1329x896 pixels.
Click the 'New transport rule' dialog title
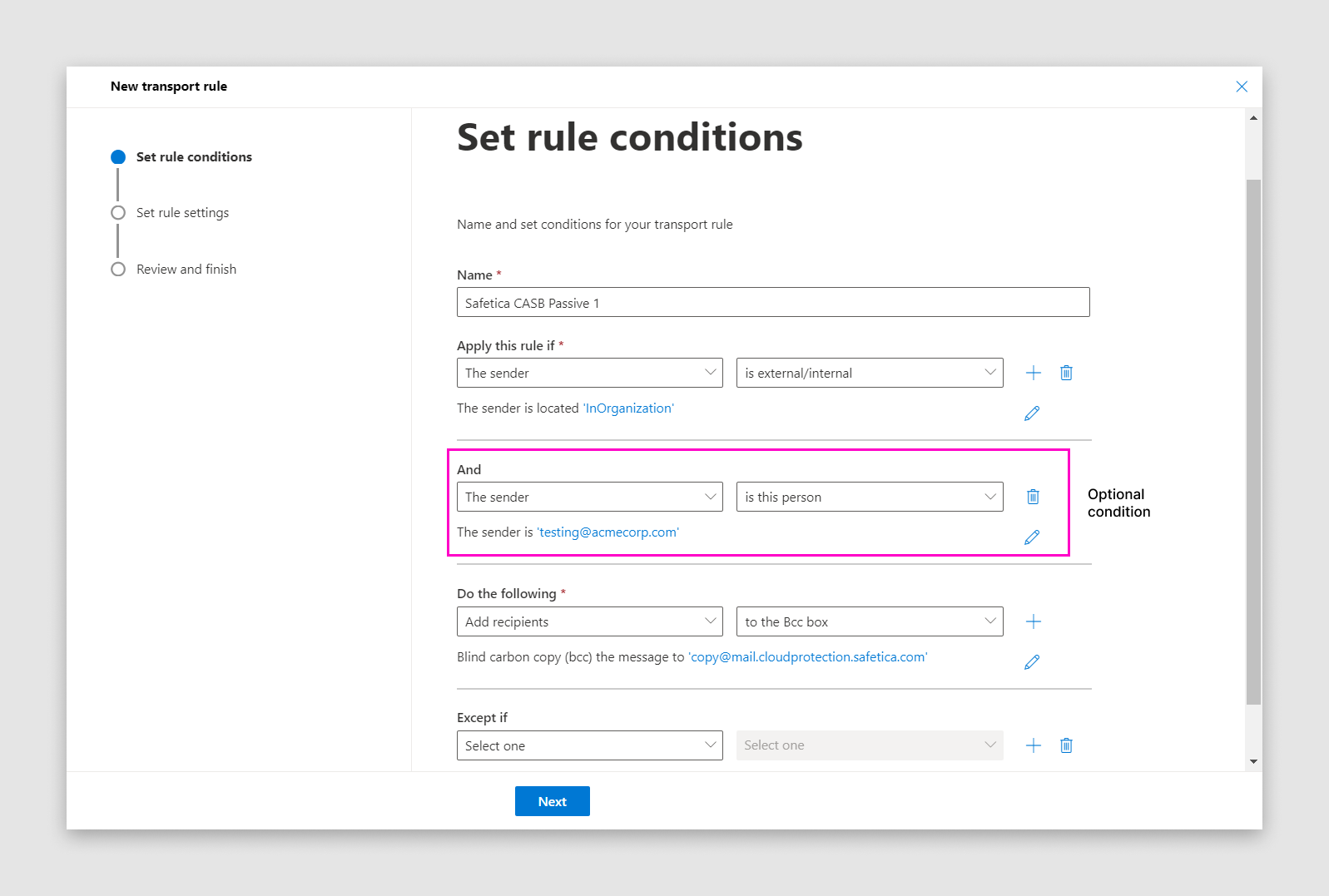[x=169, y=87]
